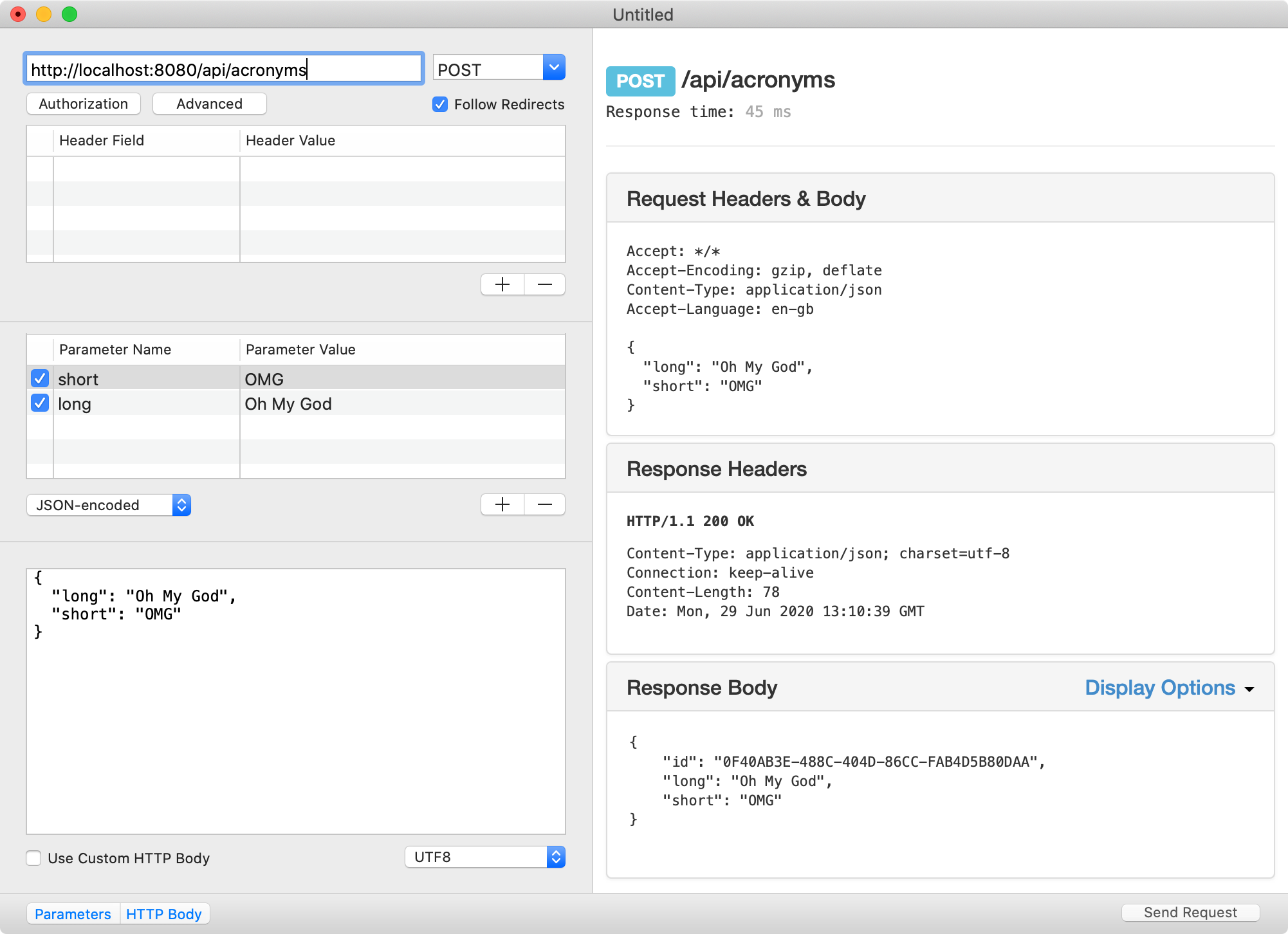The image size is (1288, 934).
Task: Select 'short' parameter name cell
Action: (147, 379)
